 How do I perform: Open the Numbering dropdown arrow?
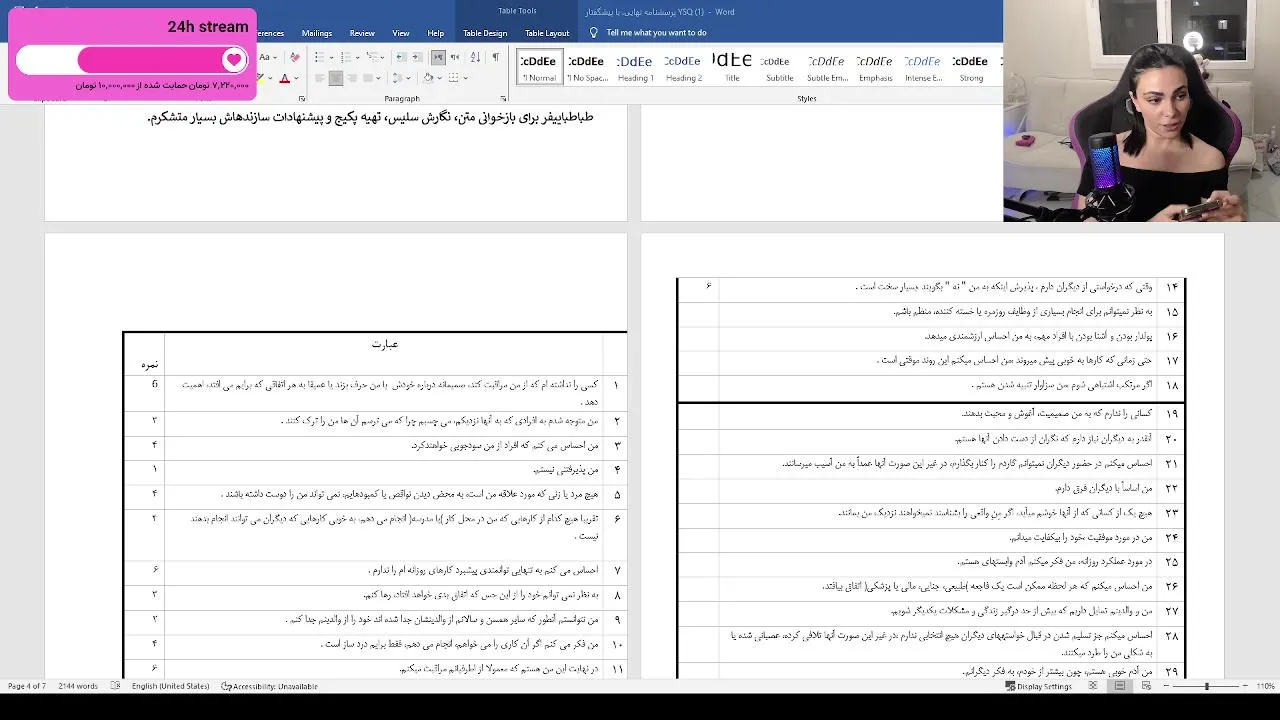pyautogui.click(x=357, y=58)
